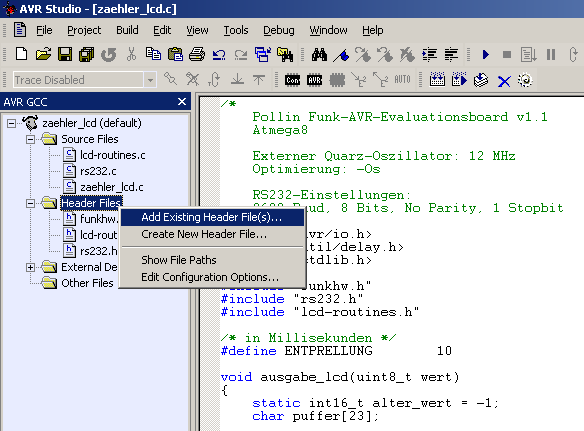
Task: Open Find with the binoculars icon
Action: tap(319, 55)
